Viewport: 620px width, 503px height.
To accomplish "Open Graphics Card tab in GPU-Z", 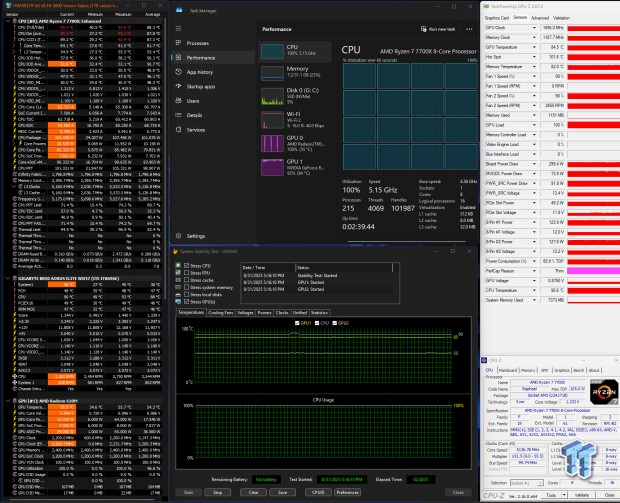I will (x=497, y=18).
